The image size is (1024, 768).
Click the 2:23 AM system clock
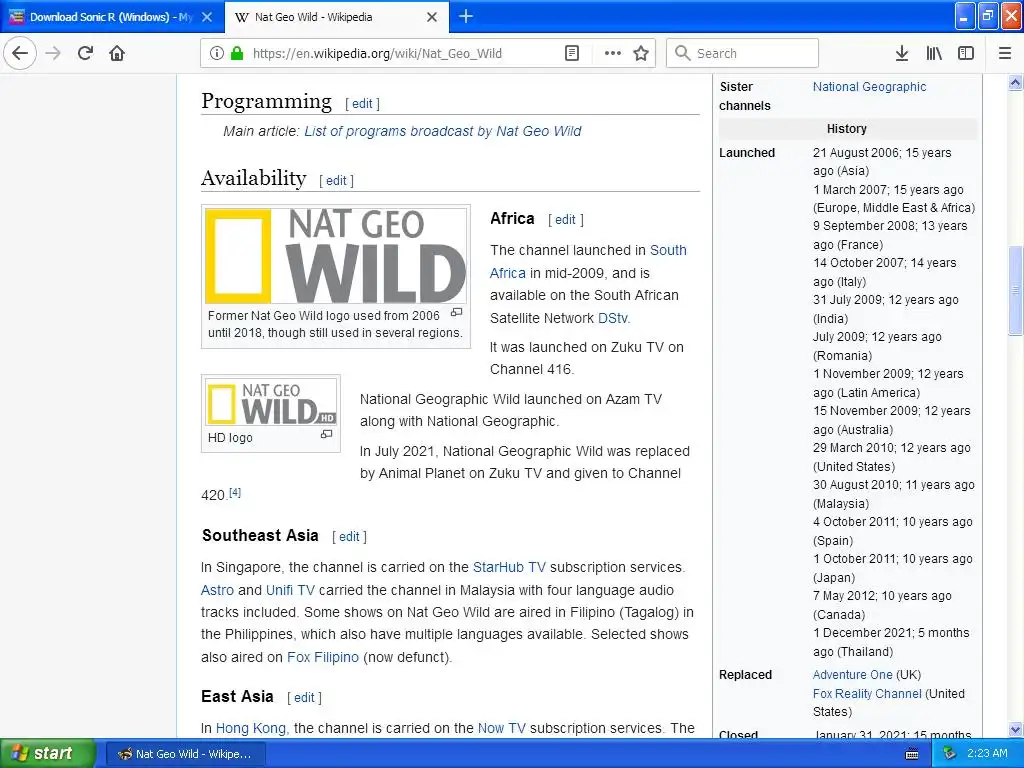[x=987, y=754]
